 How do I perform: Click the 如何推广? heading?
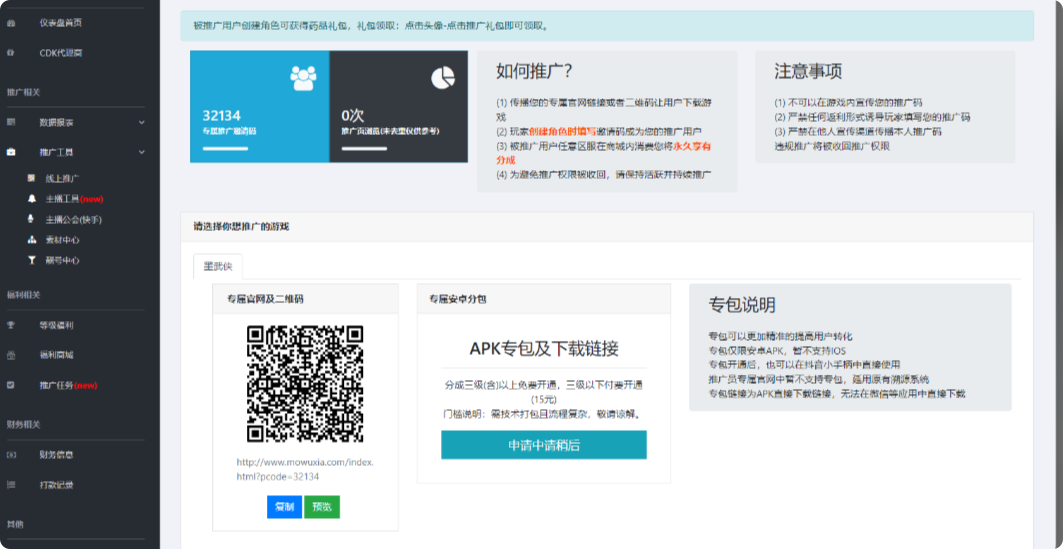pyautogui.click(x=535, y=71)
